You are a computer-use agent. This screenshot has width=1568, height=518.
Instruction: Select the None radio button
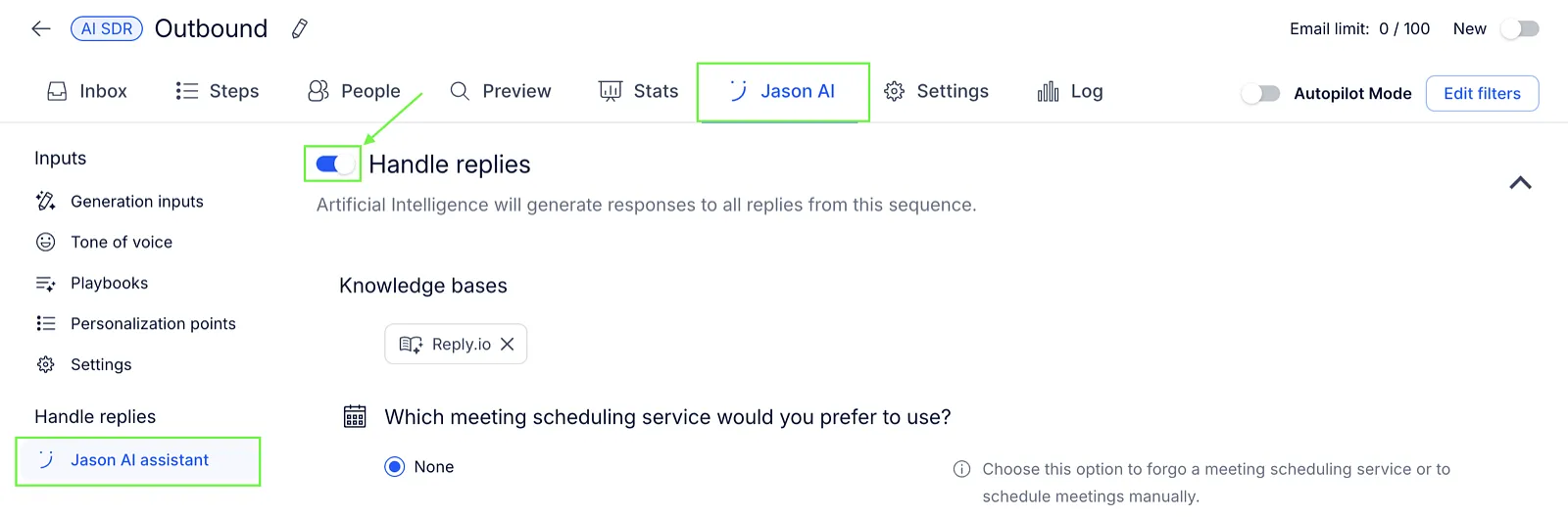[x=395, y=467]
